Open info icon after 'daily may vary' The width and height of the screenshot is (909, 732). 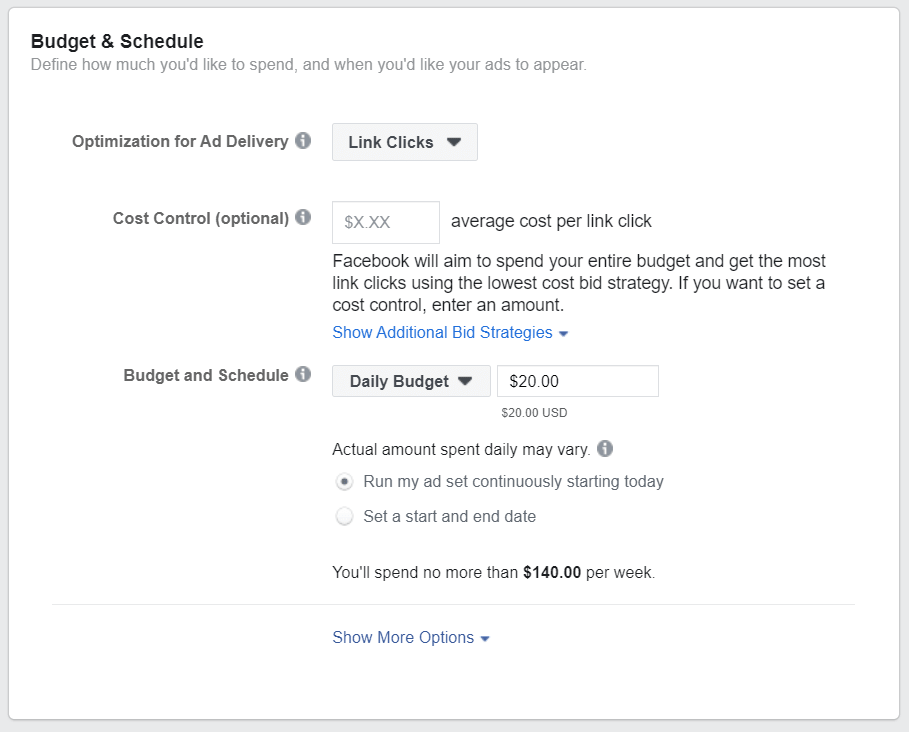click(605, 449)
